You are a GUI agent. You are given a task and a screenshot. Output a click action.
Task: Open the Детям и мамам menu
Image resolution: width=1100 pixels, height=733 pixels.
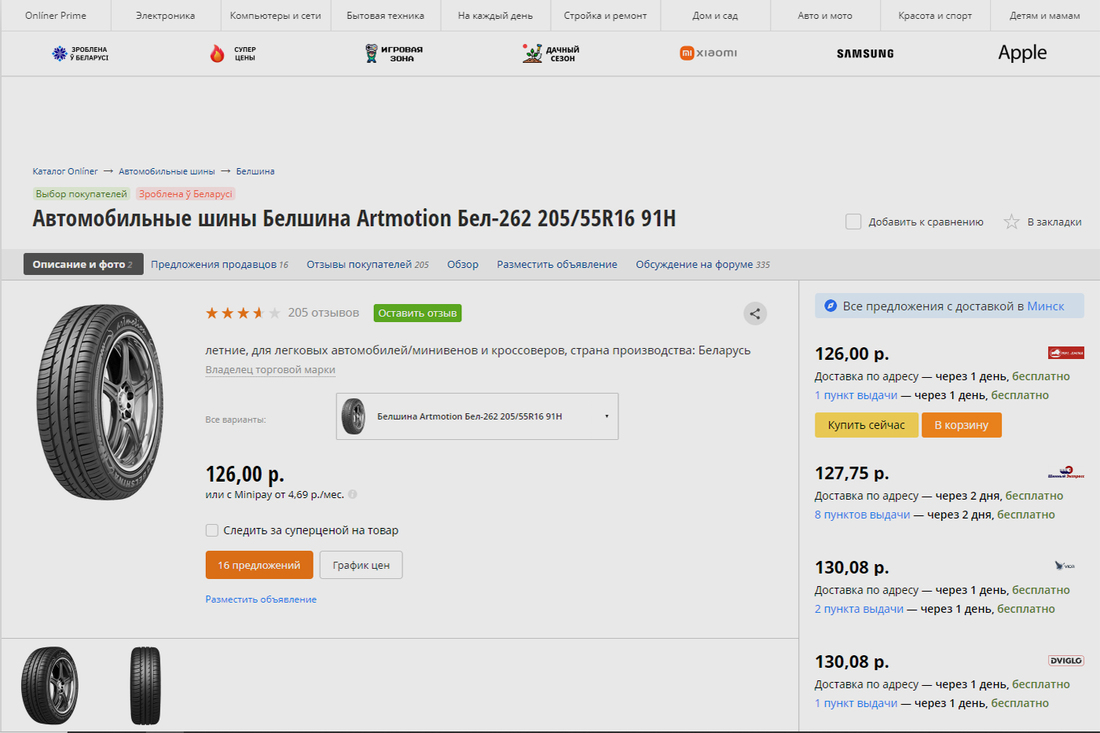pyautogui.click(x=1045, y=15)
